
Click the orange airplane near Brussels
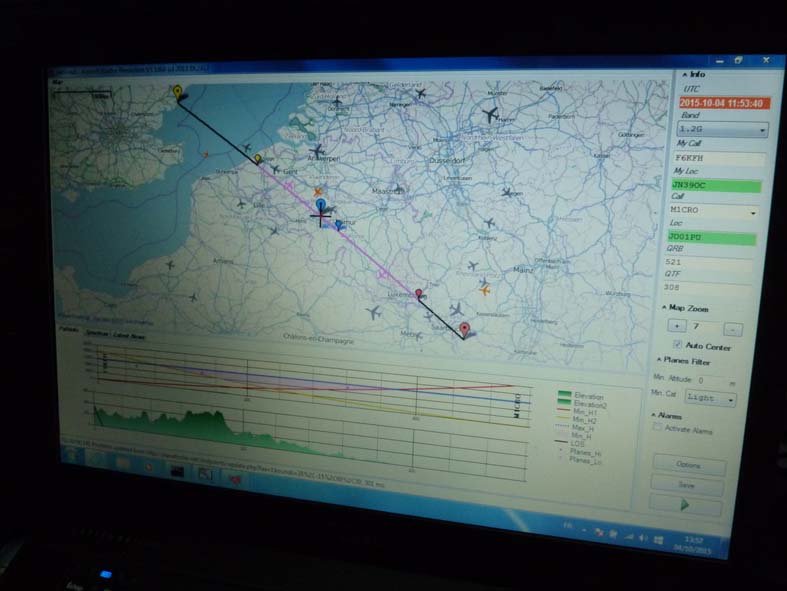[x=319, y=190]
